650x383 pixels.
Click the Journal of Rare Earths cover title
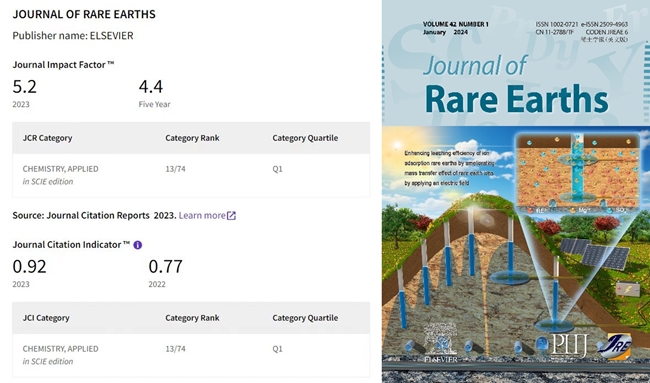516,86
